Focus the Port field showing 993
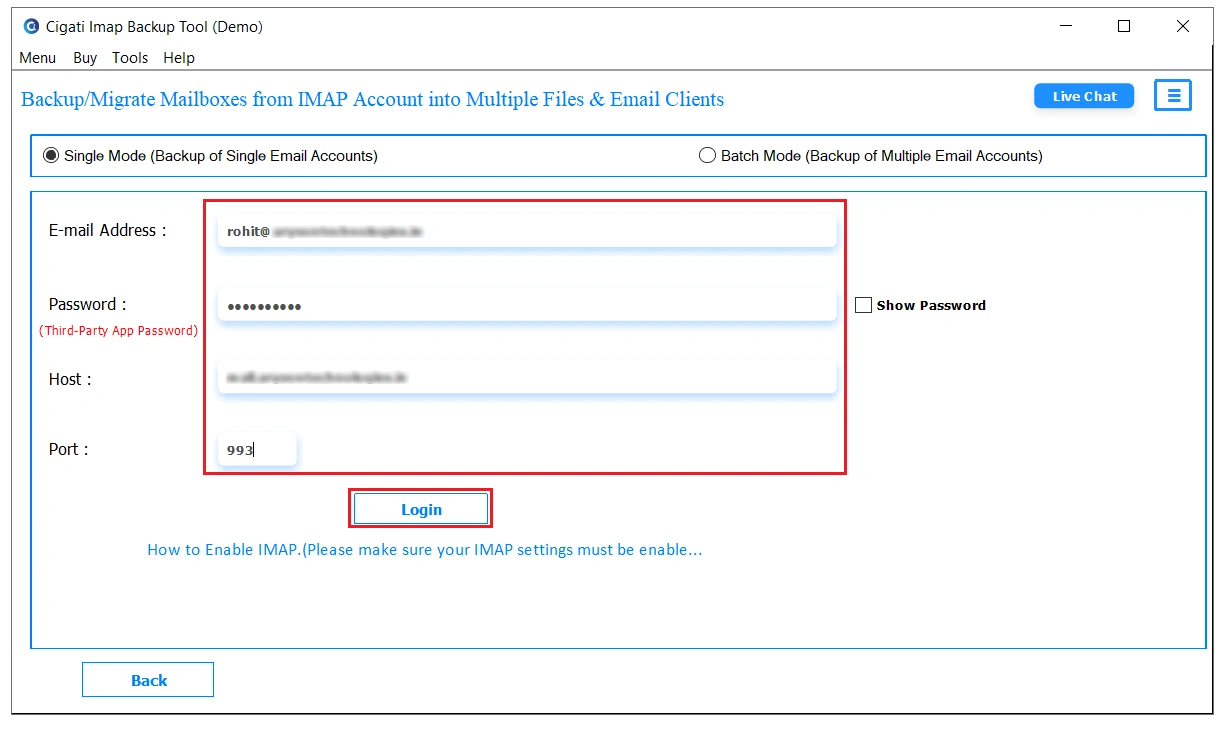Viewport: 1232px width, 733px height. 257,450
